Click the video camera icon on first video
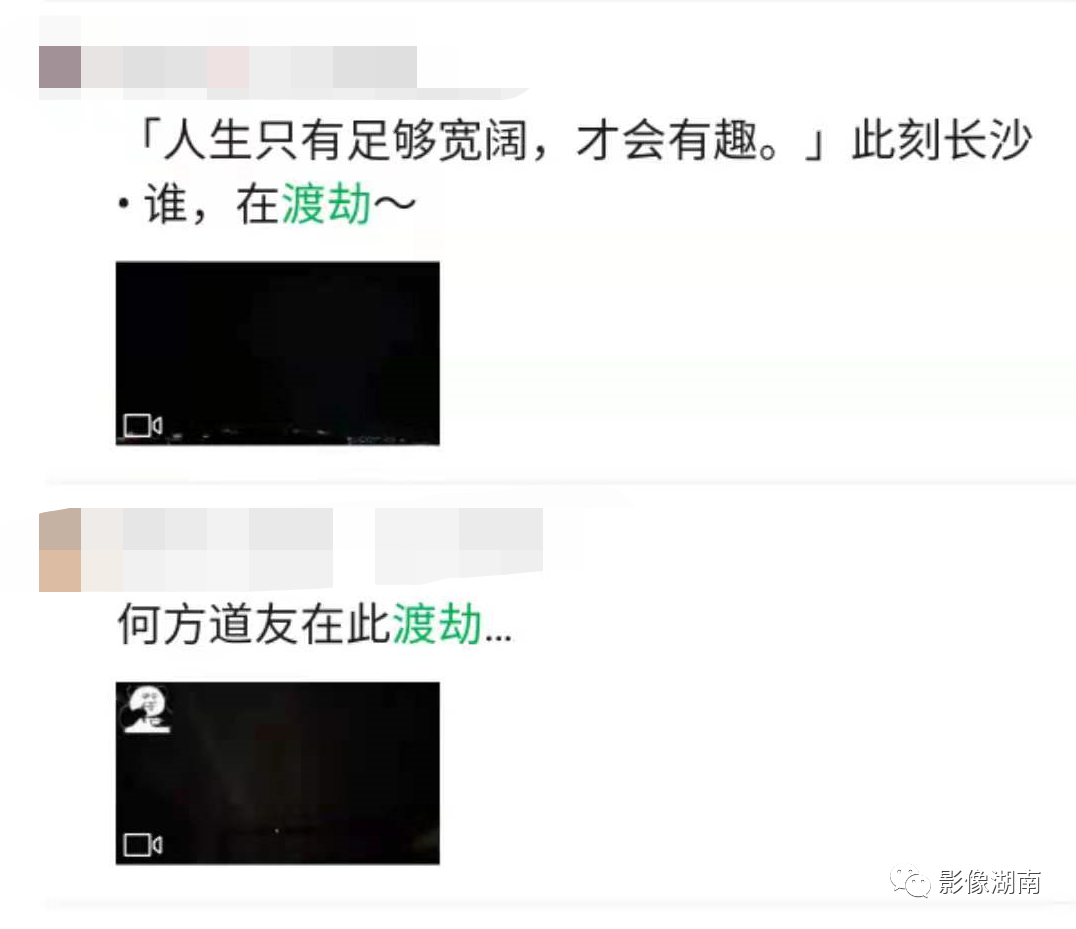The image size is (1076, 929). [143, 425]
